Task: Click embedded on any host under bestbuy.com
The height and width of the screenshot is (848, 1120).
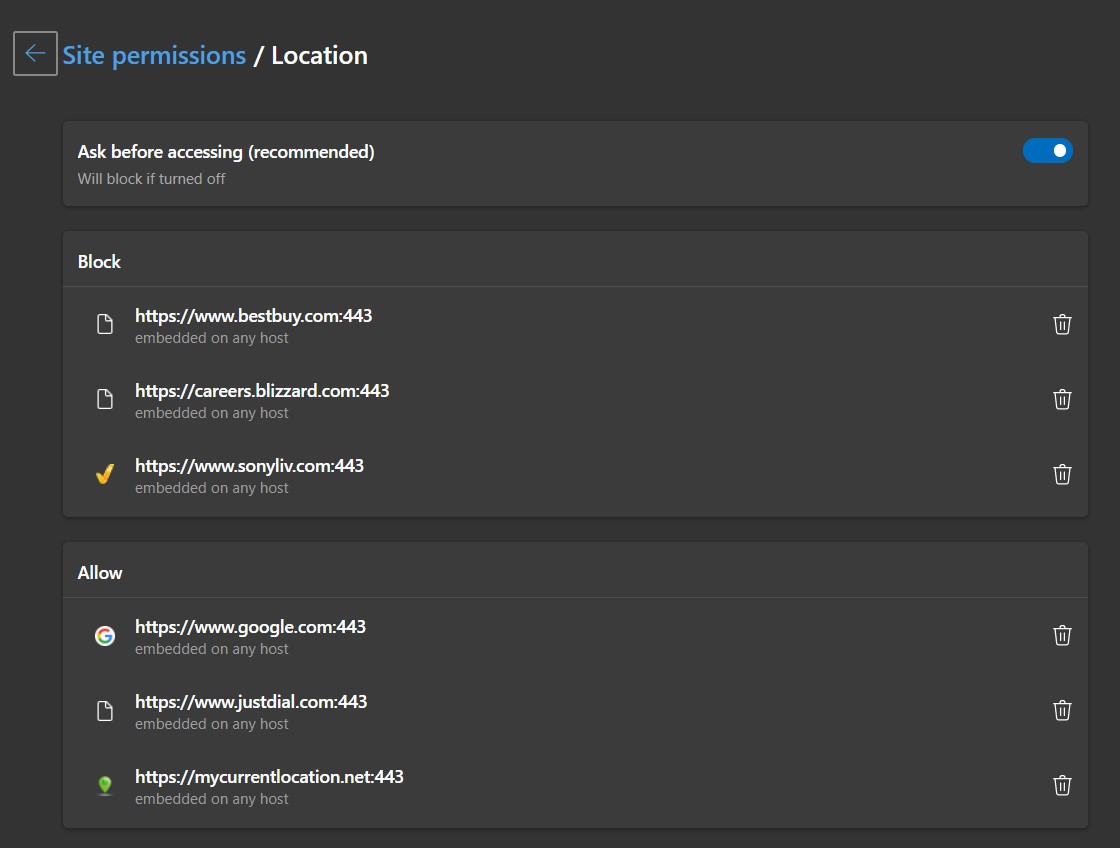Action: (211, 338)
